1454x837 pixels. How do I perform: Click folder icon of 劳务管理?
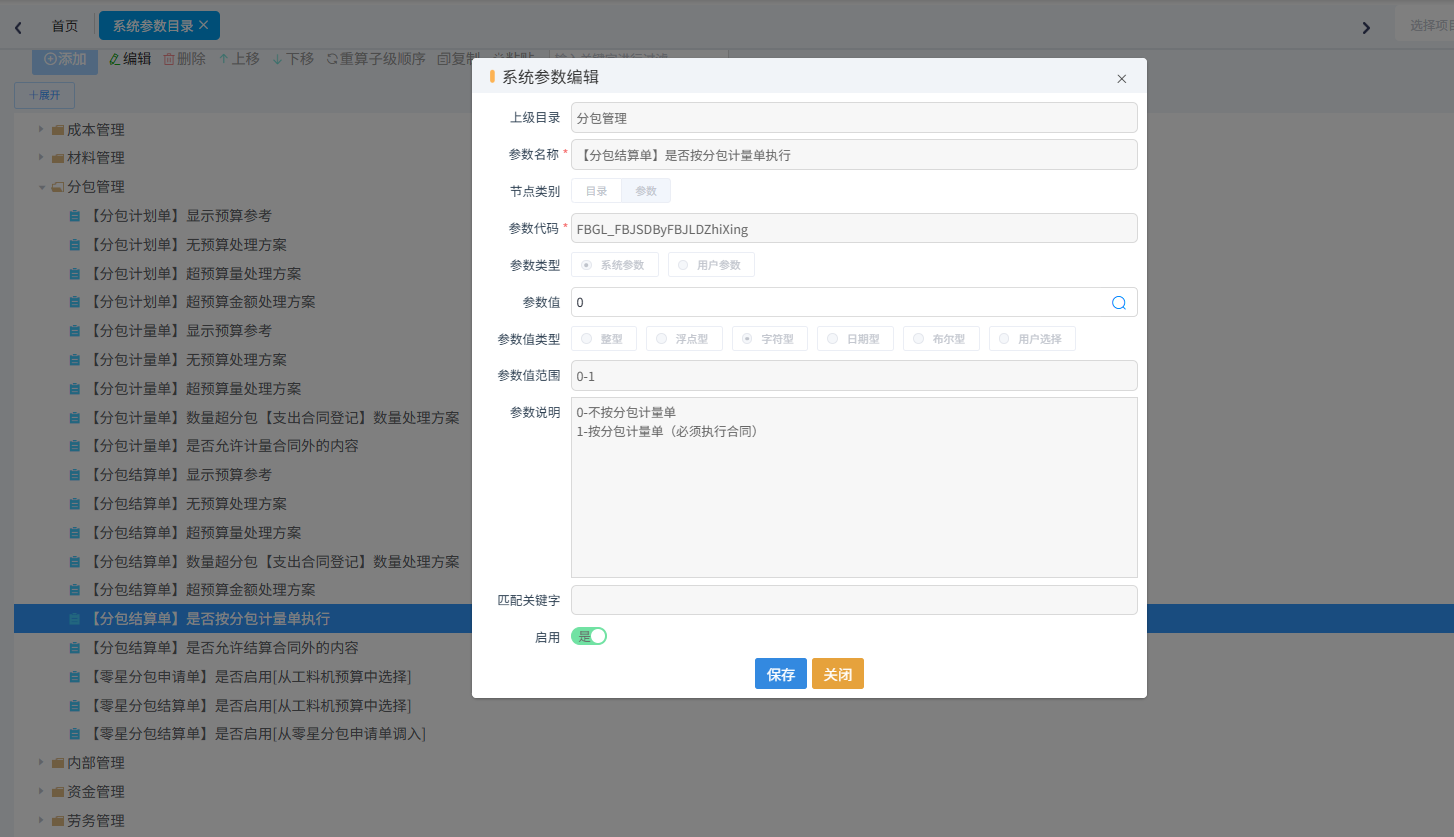pyautogui.click(x=58, y=821)
